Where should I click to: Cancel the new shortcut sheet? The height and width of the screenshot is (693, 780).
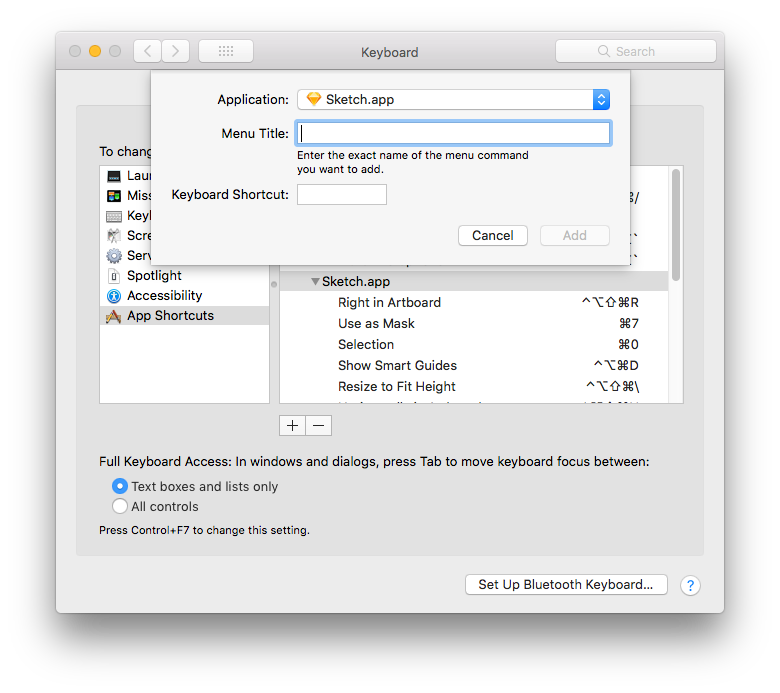(x=492, y=235)
